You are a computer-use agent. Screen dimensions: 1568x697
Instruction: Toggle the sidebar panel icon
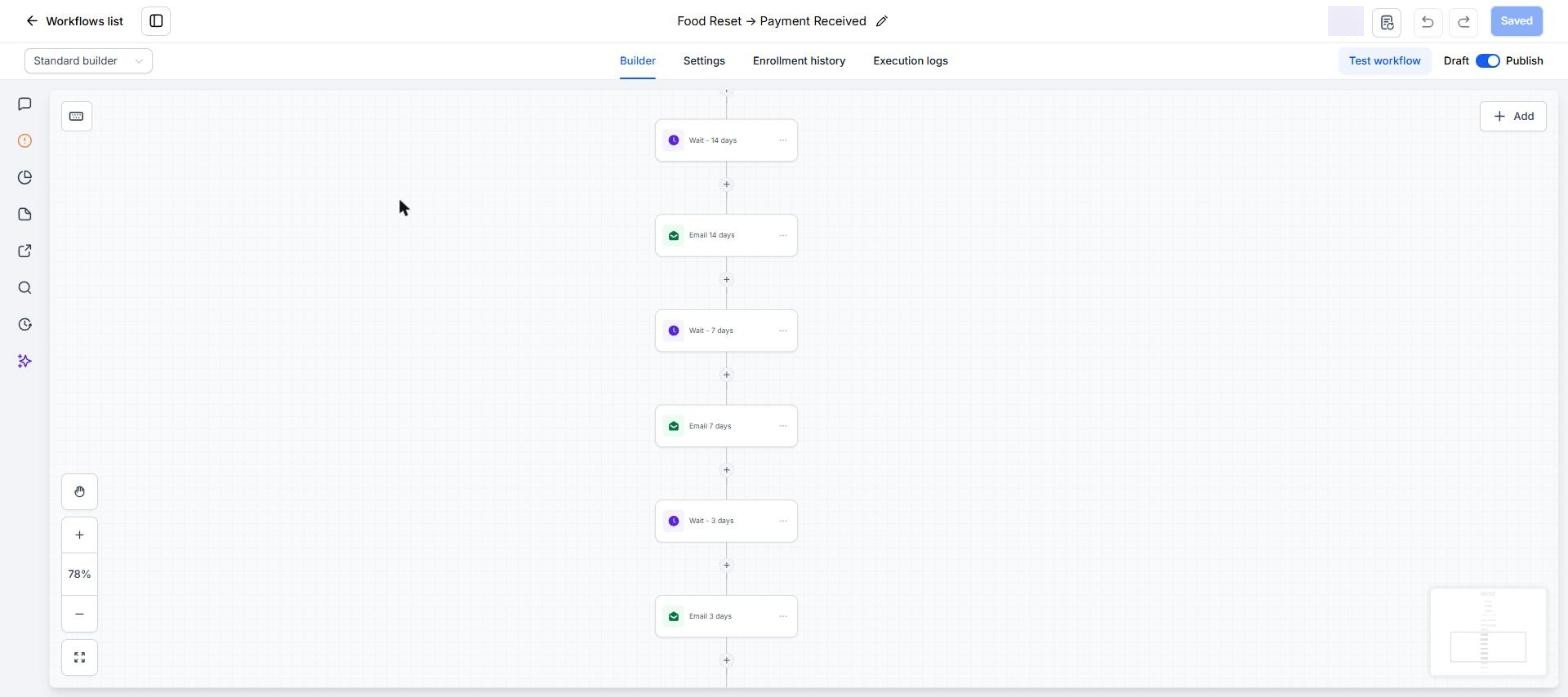(156, 21)
